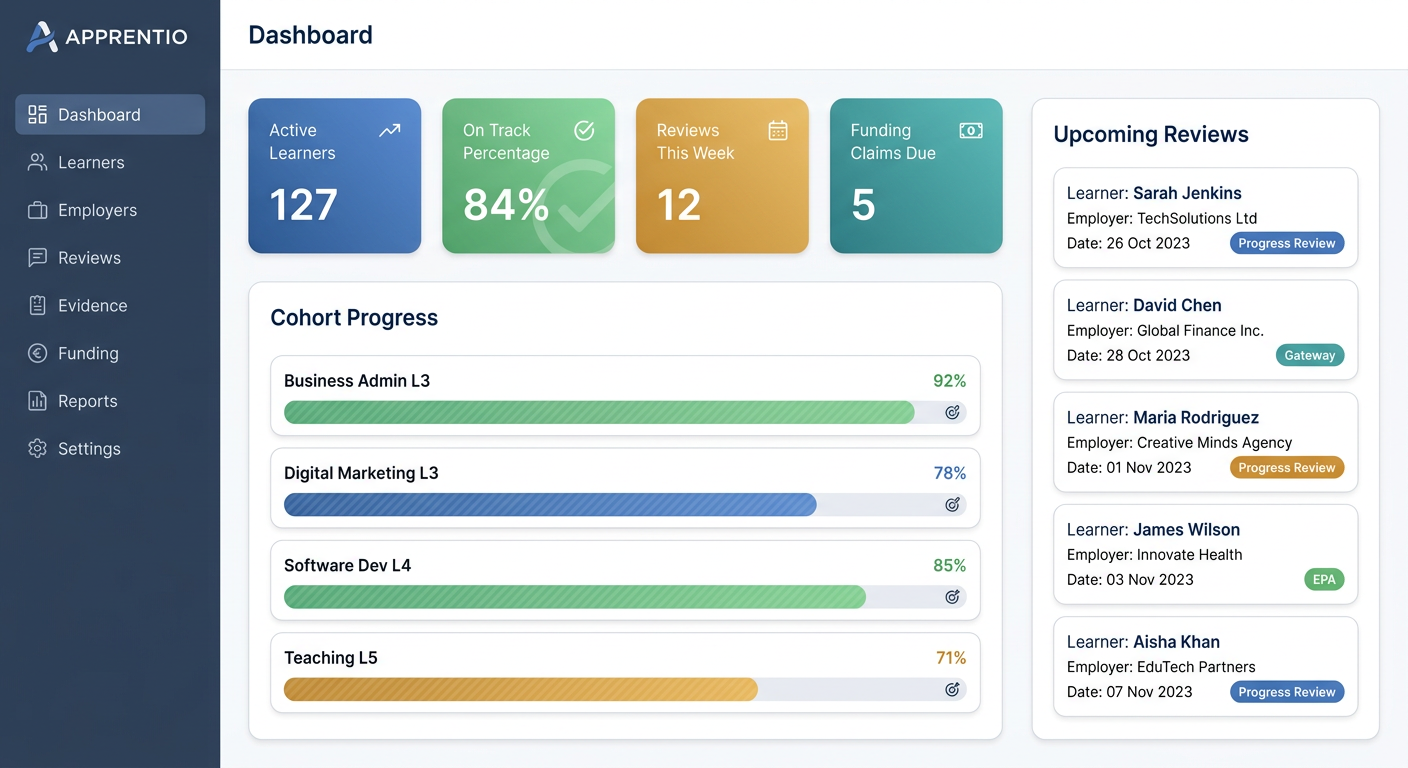Screen dimensions: 1408x768
Task: Click the Reviews chat bubble icon
Action: pos(37,258)
